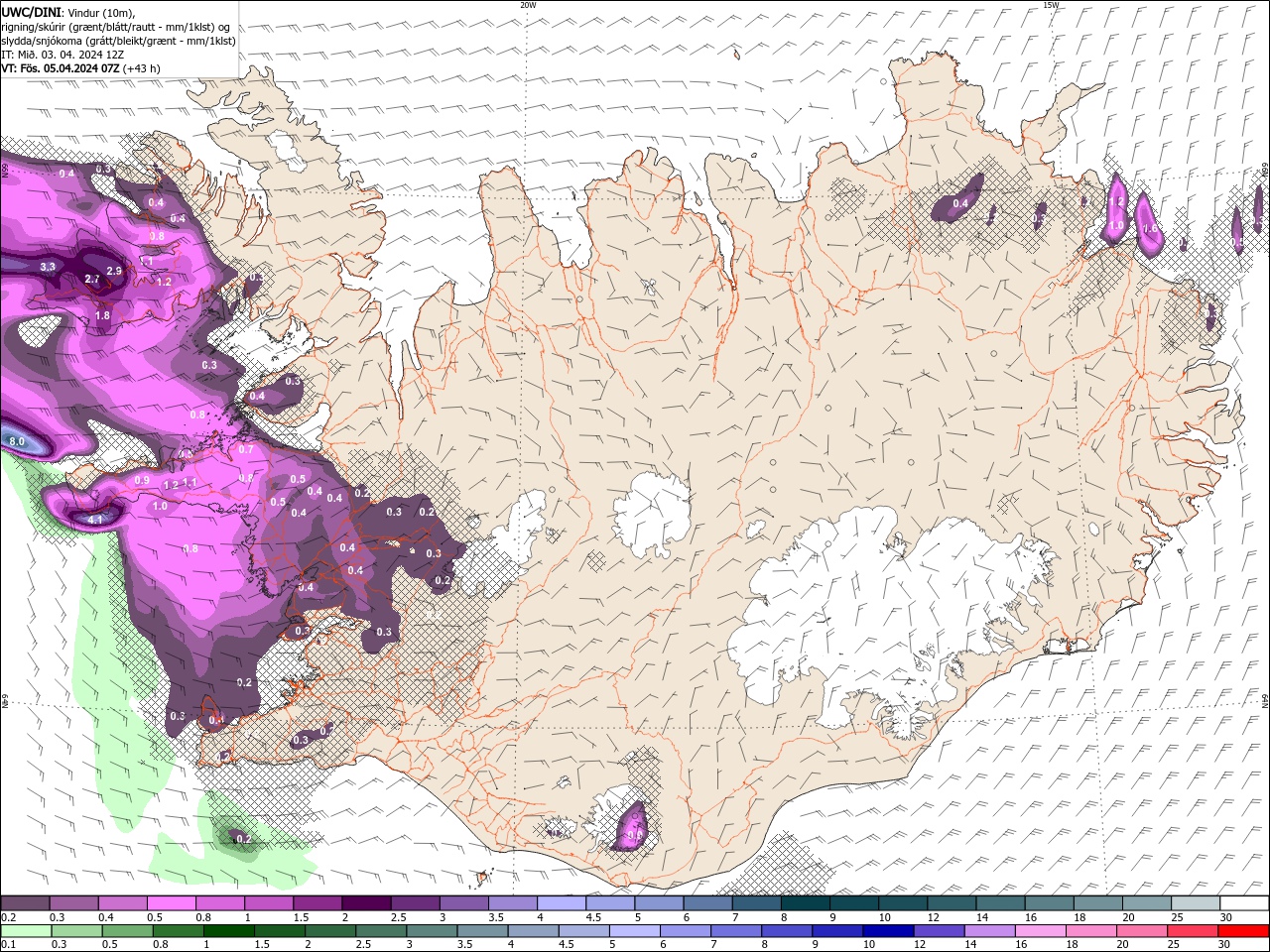Select the darkest green bottom-row swatch for 1–1.5

[x=228, y=931]
